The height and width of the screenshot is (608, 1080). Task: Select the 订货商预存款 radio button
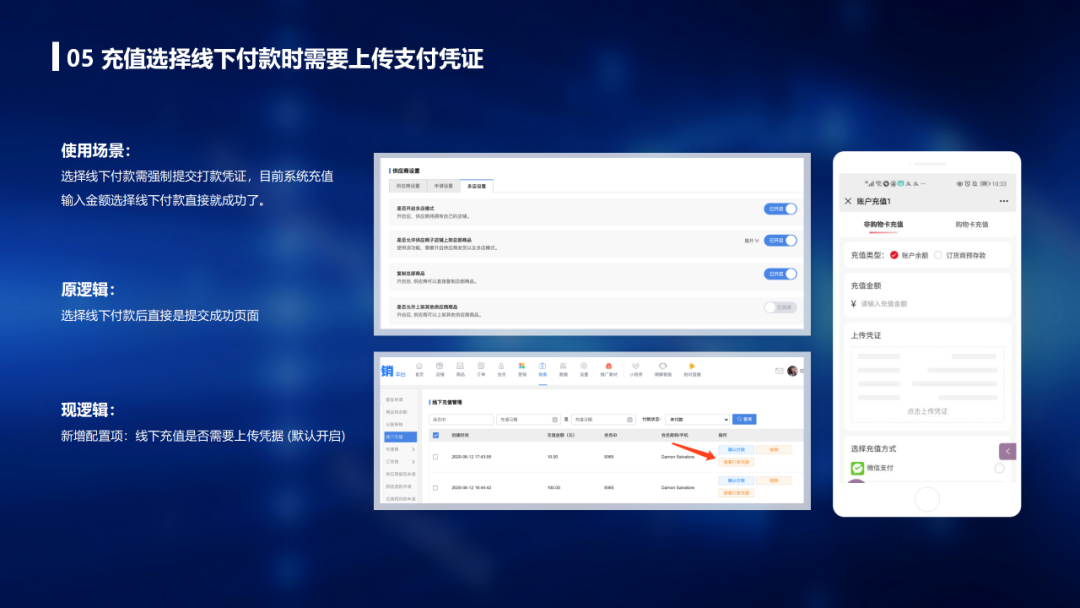coord(938,255)
